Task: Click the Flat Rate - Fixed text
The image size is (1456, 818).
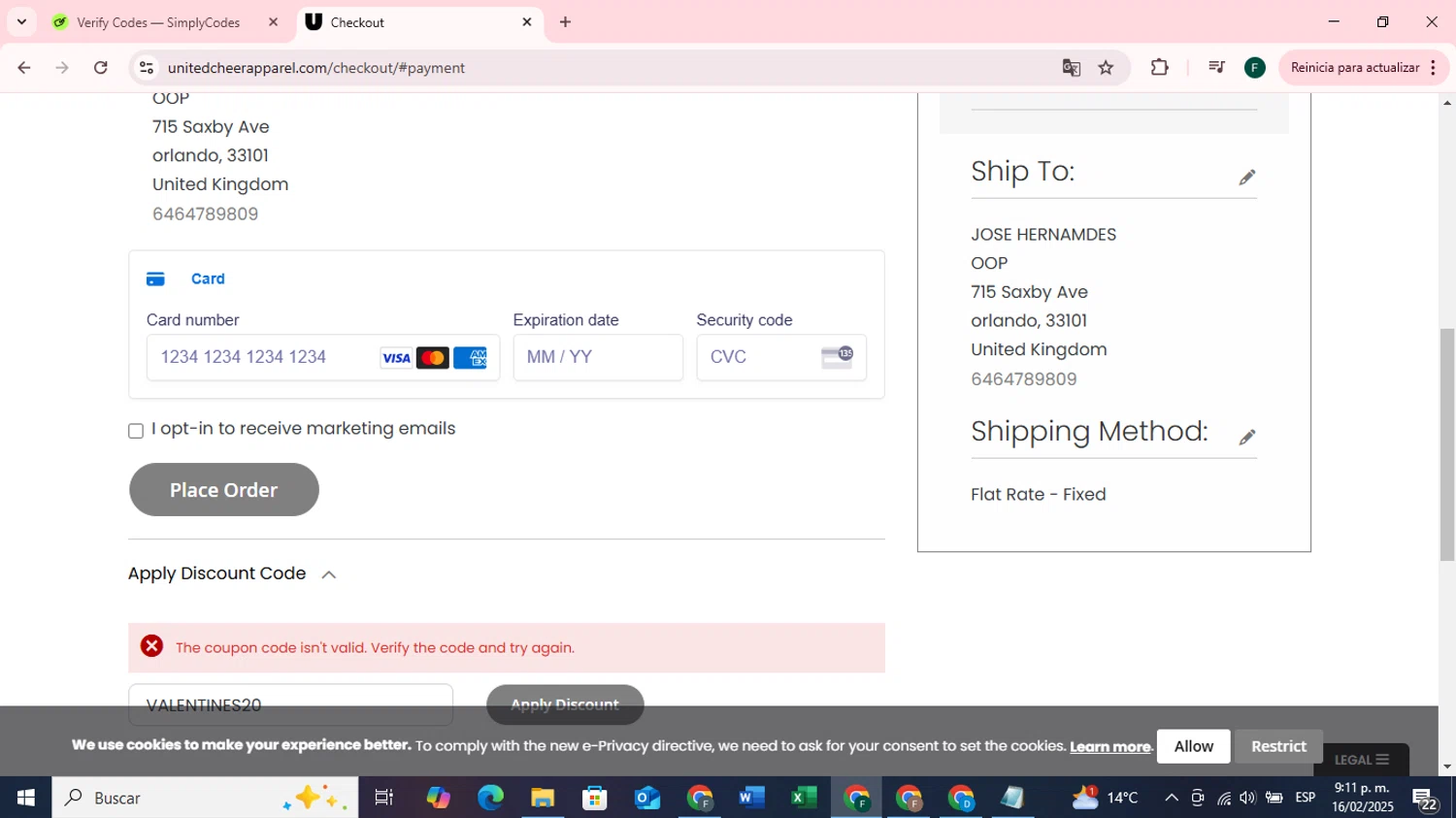Action: (x=1039, y=495)
